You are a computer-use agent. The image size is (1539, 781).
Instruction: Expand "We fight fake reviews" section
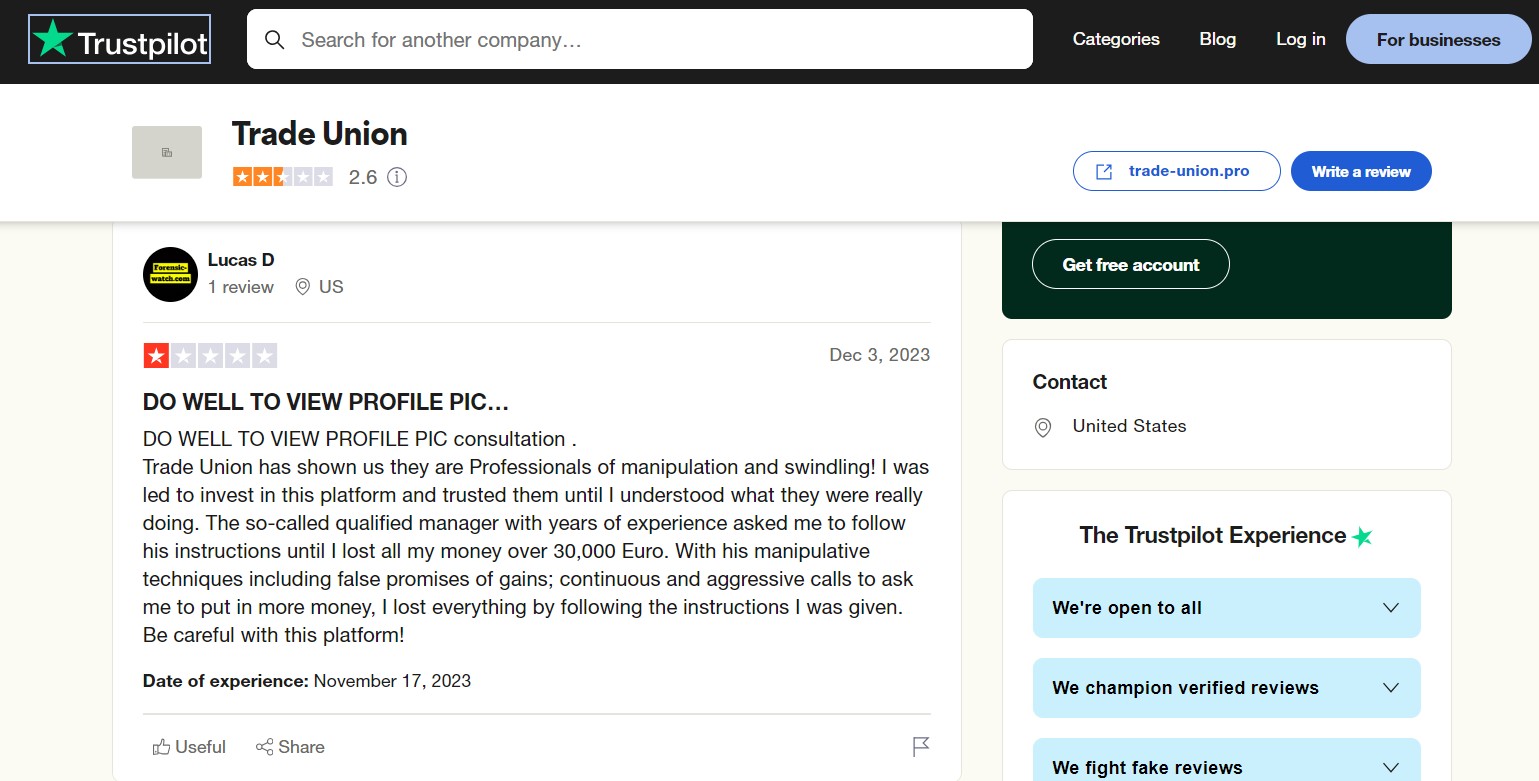pos(1226,760)
